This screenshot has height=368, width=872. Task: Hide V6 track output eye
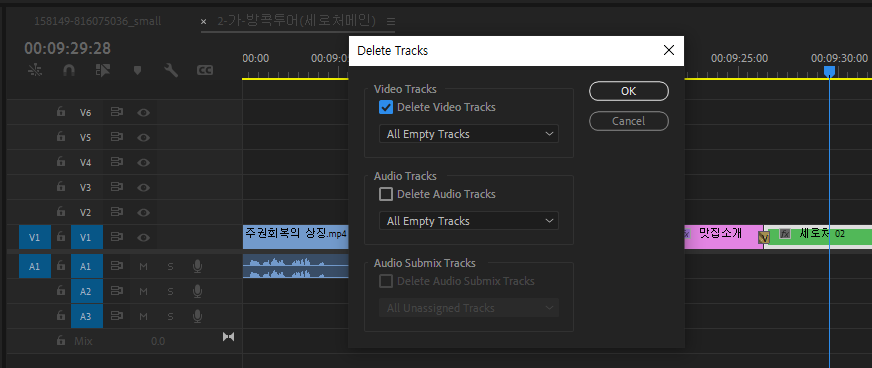[143, 112]
